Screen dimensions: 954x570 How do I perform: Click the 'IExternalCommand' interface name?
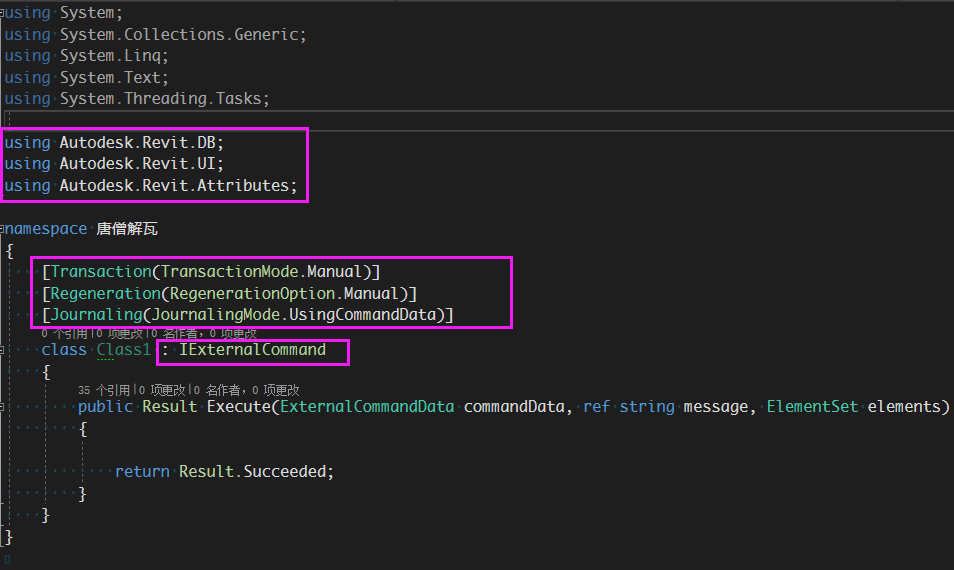[x=252, y=350]
